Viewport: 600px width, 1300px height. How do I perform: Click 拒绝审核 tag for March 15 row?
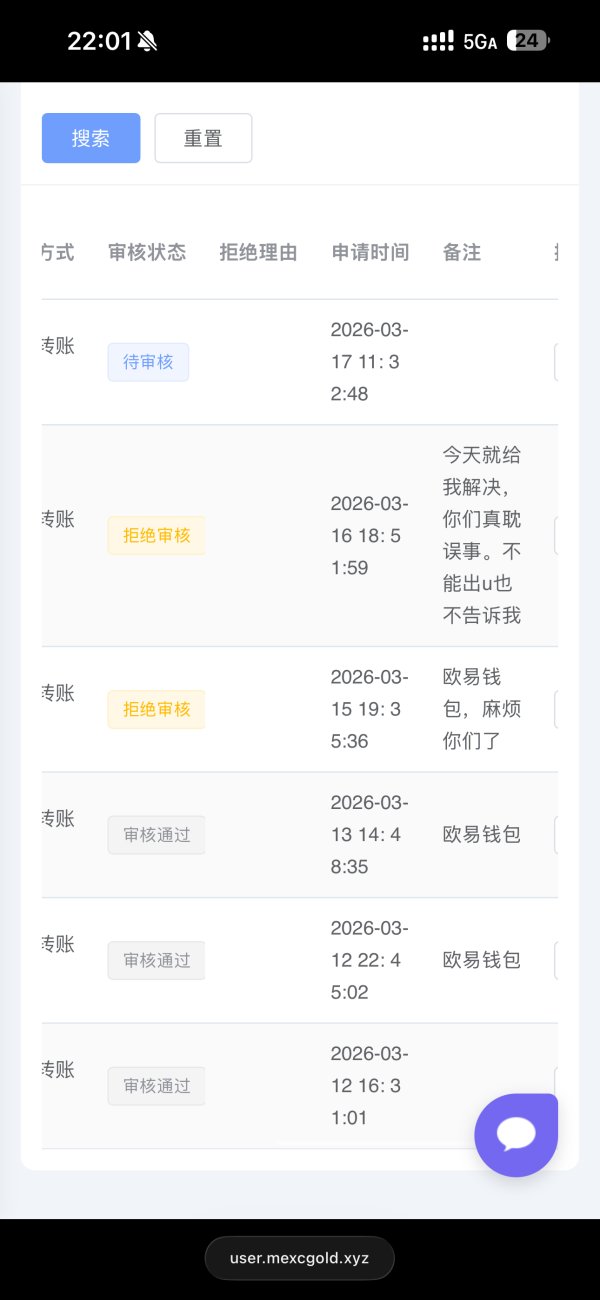[x=156, y=709]
